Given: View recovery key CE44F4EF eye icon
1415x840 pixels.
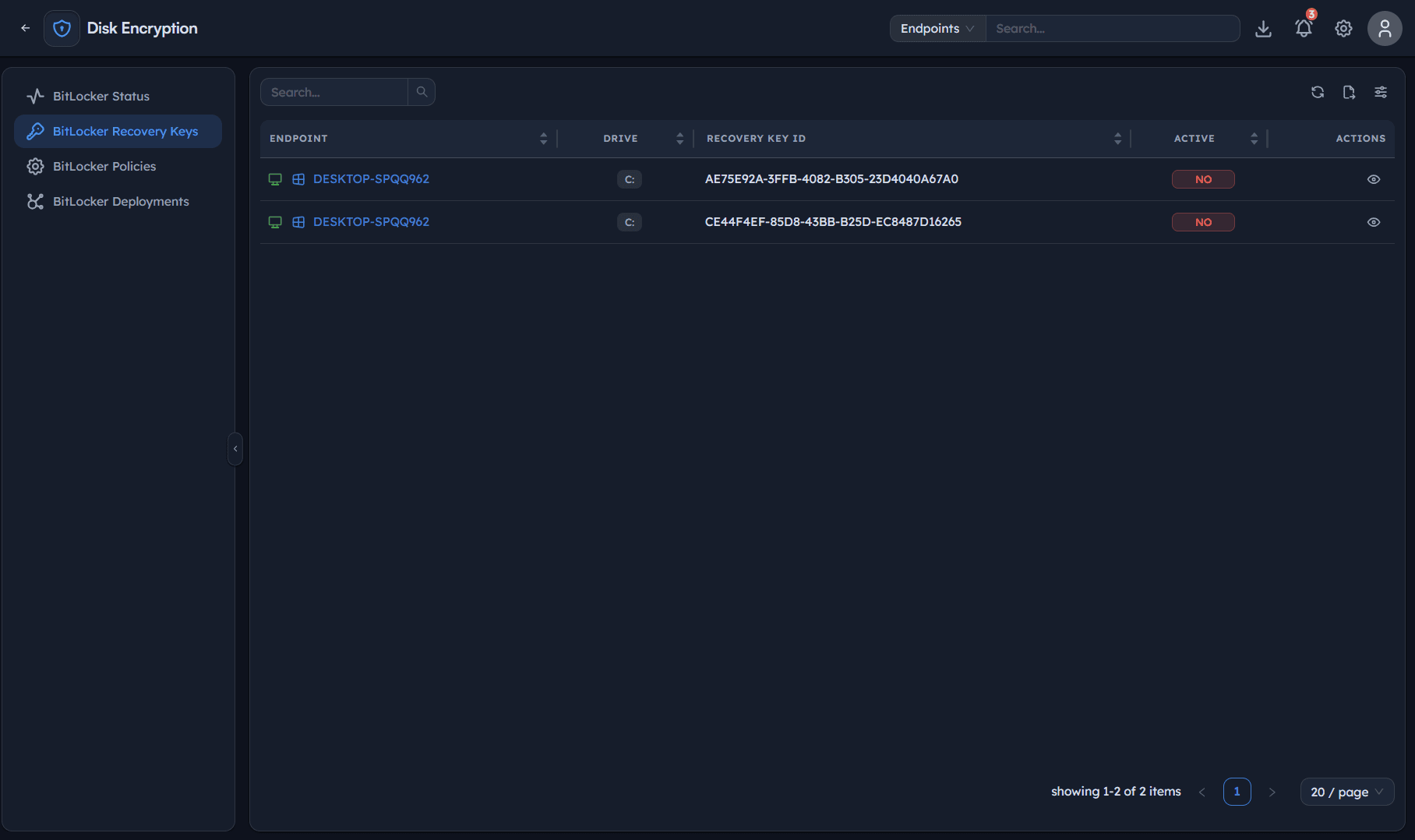Looking at the screenshot, I should (x=1374, y=222).
